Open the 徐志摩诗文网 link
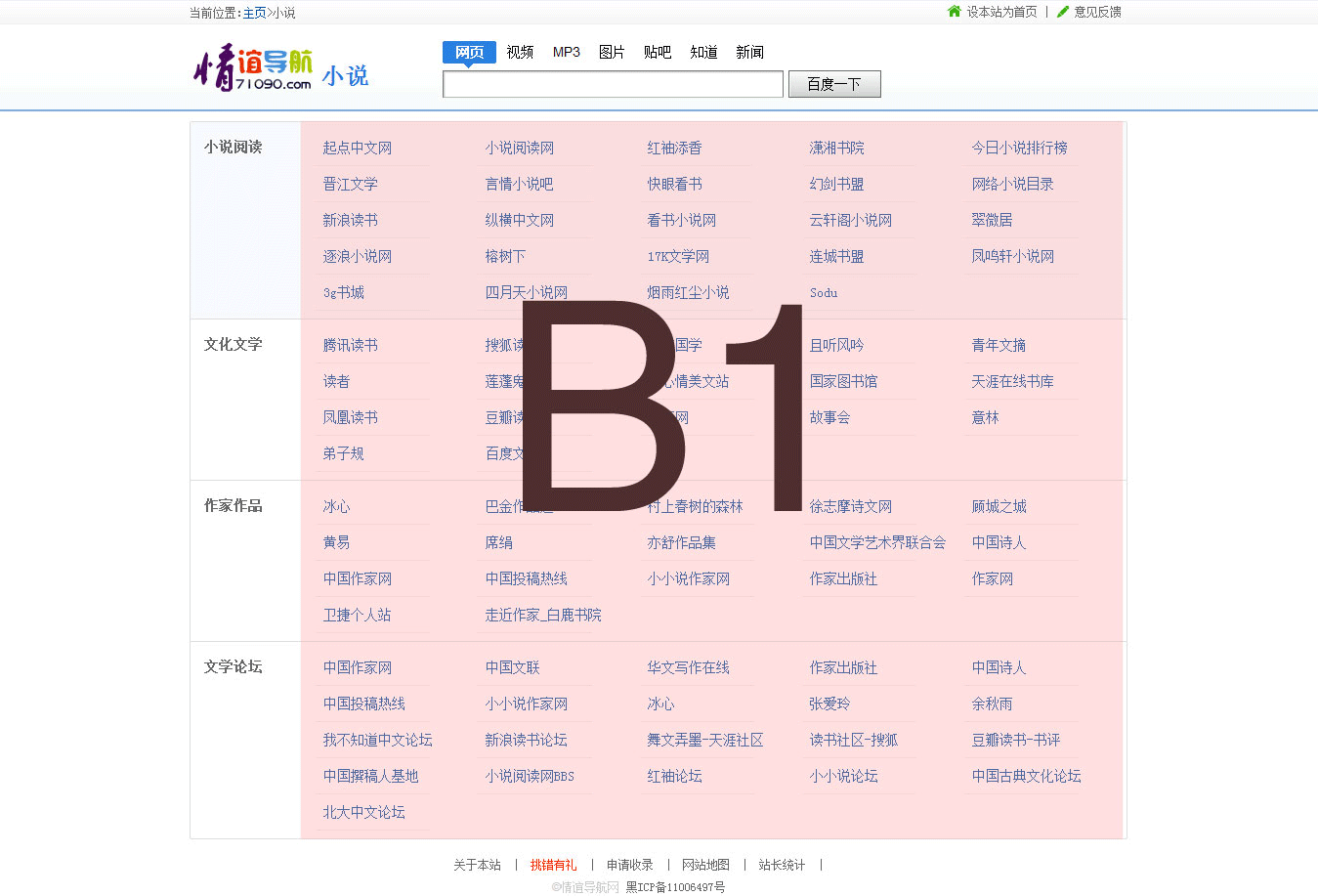Viewport: 1318px width, 896px height. [851, 506]
